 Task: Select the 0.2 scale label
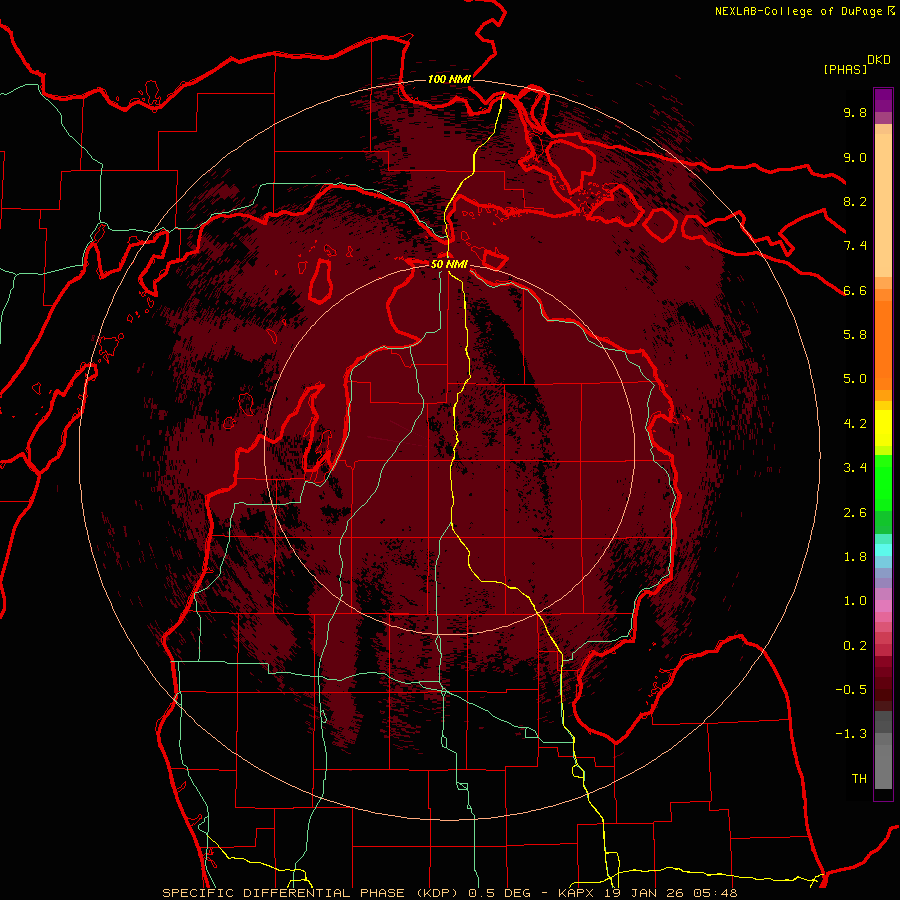[855, 646]
